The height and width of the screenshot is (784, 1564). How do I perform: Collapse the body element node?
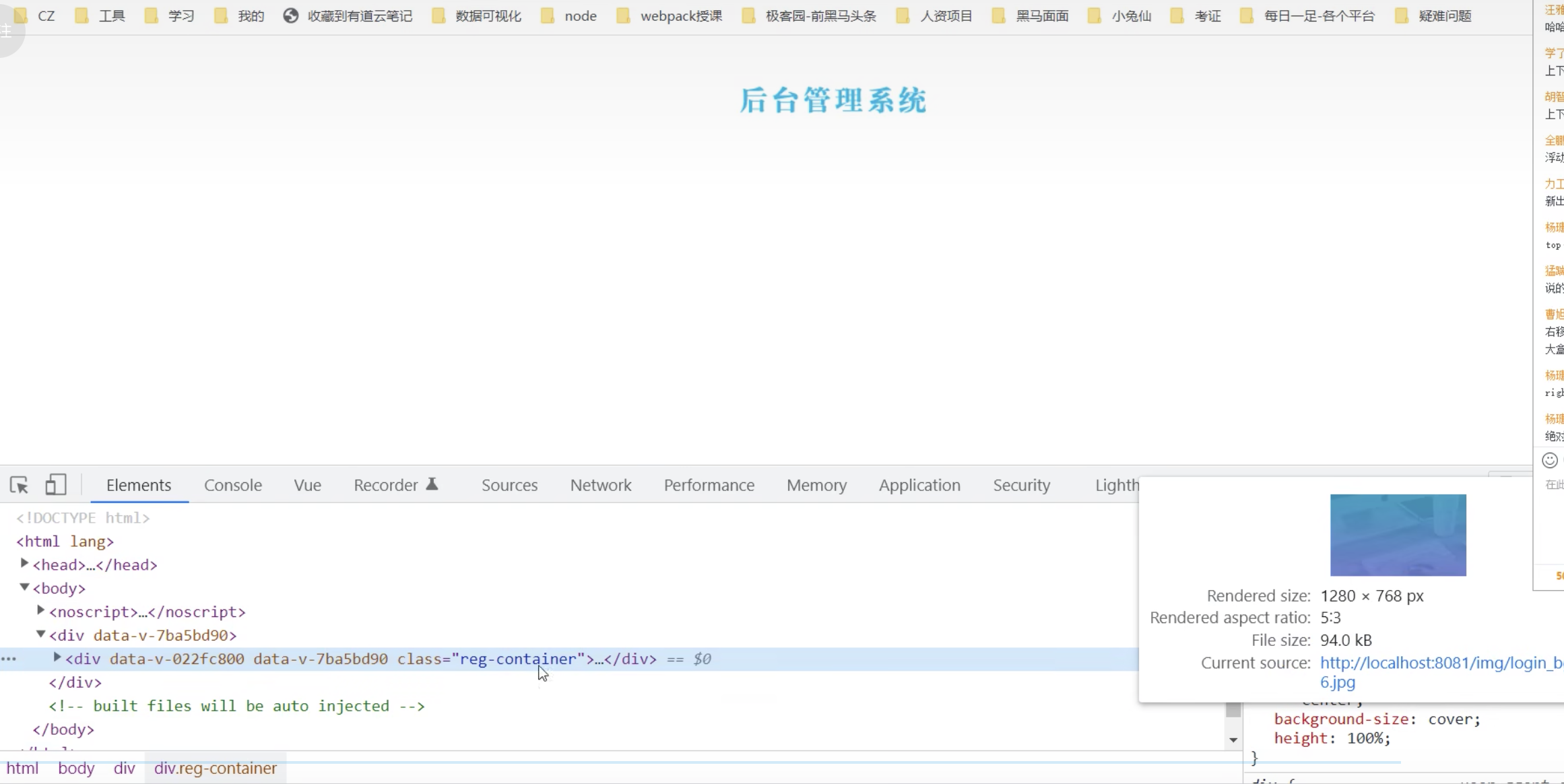(x=24, y=587)
